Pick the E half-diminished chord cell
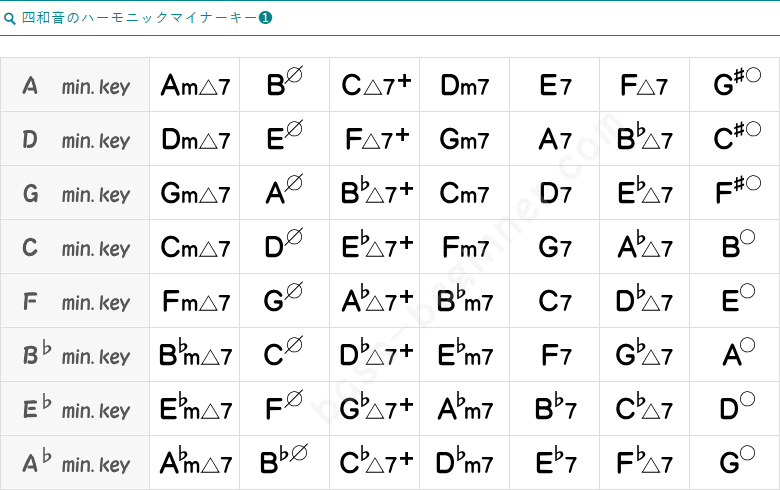Image resolution: width=780 pixels, height=490 pixels. [x=285, y=140]
